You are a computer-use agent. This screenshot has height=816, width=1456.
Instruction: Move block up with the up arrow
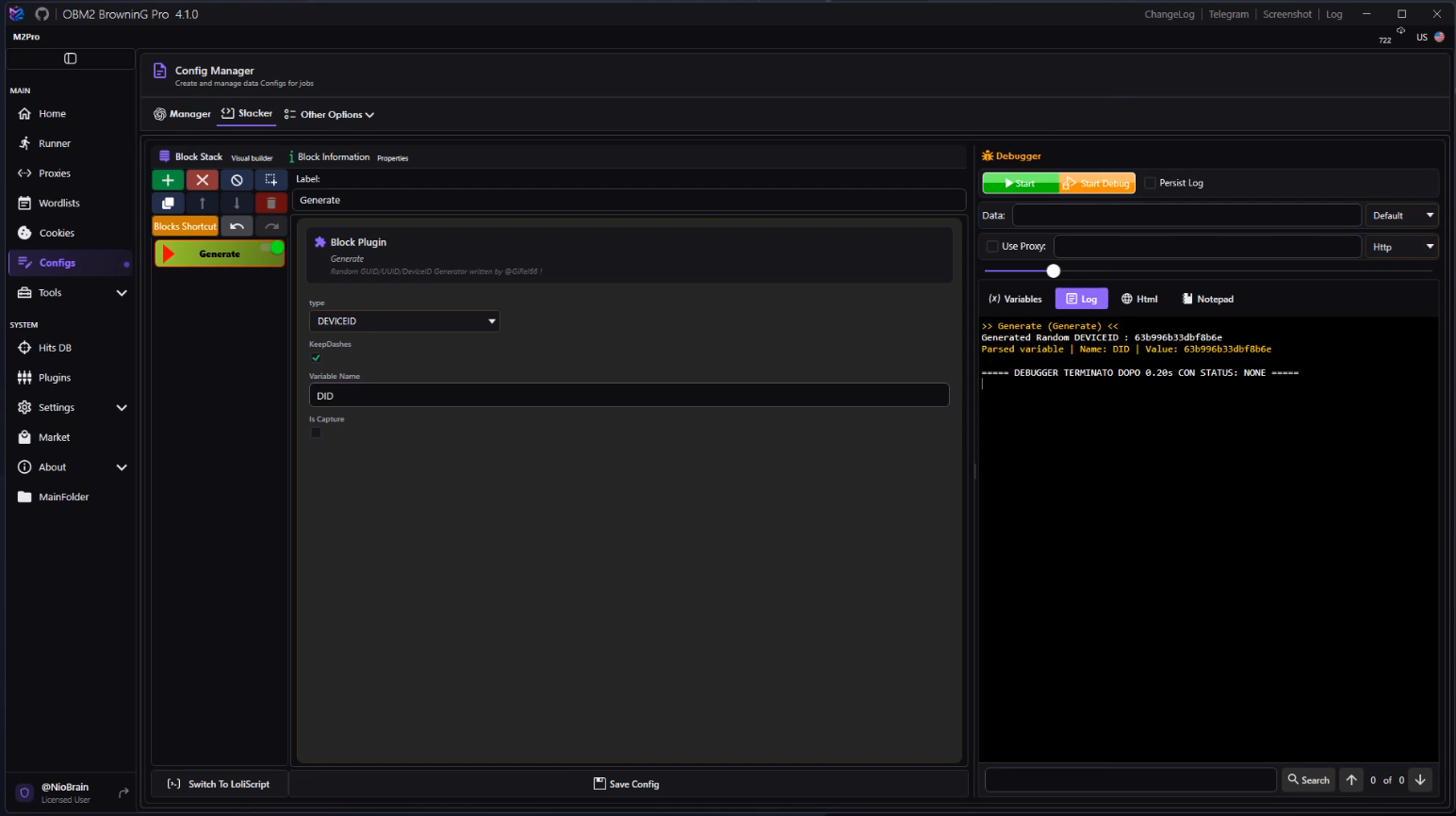[x=203, y=203]
